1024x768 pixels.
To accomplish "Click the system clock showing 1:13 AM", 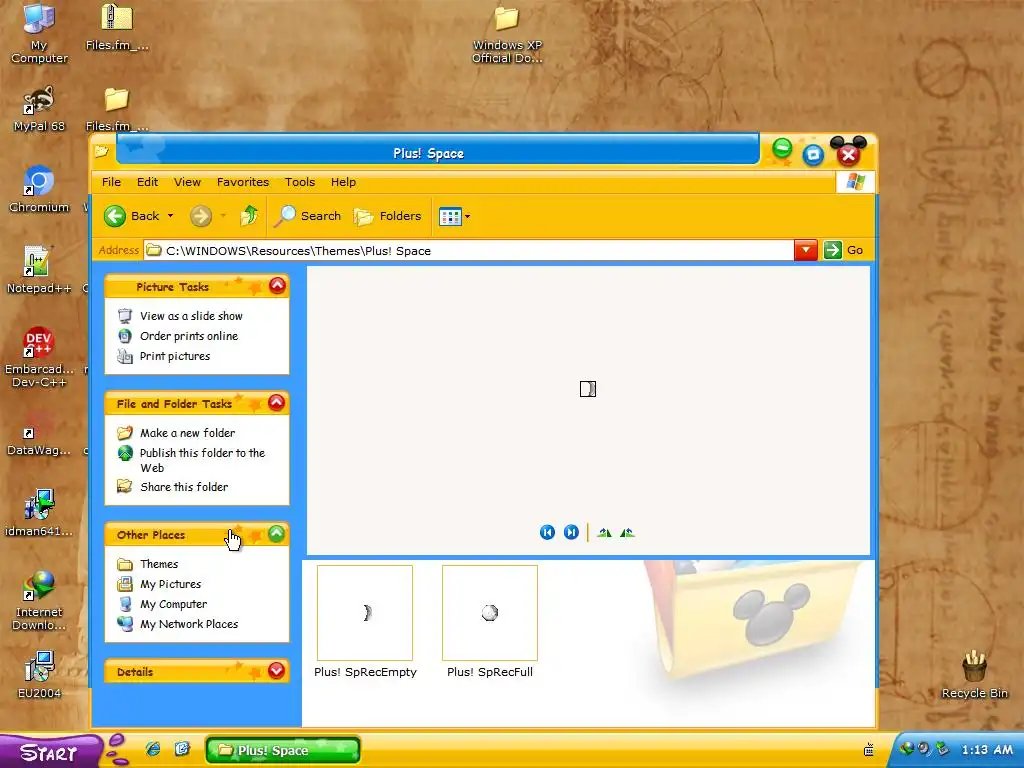I will [x=987, y=750].
